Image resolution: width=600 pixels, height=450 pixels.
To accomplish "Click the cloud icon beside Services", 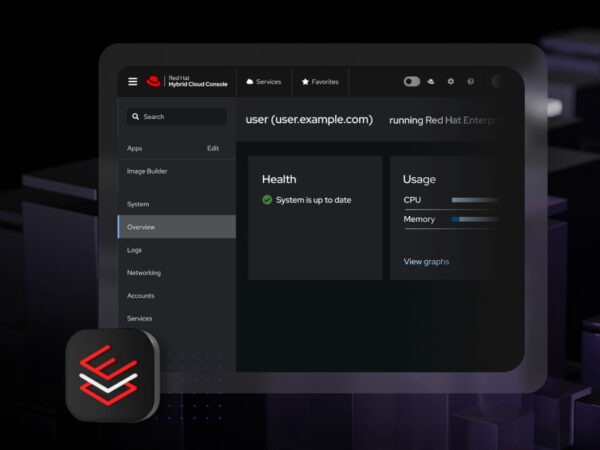I will [250, 82].
